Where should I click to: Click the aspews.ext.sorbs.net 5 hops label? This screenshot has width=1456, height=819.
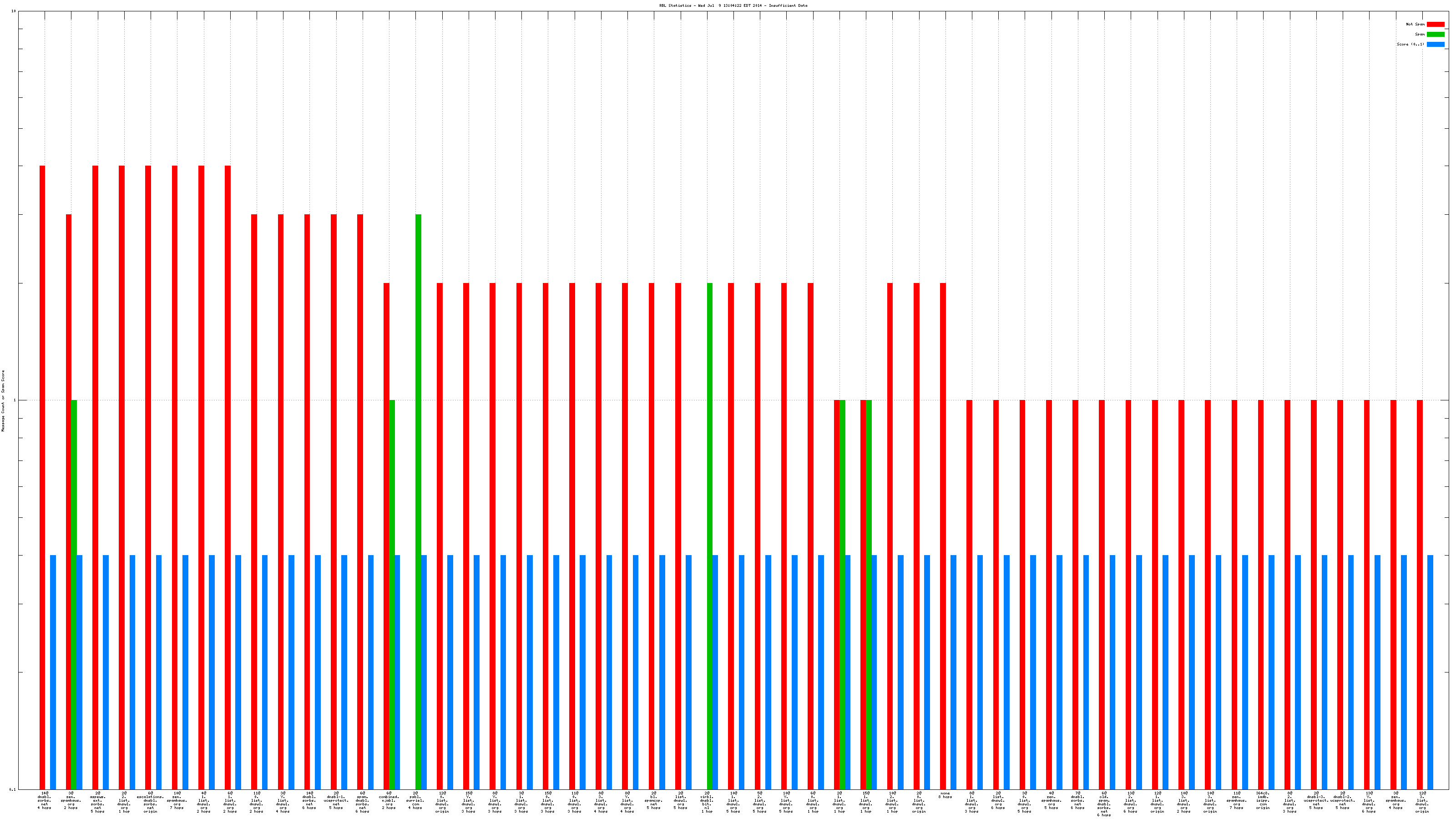[97, 803]
